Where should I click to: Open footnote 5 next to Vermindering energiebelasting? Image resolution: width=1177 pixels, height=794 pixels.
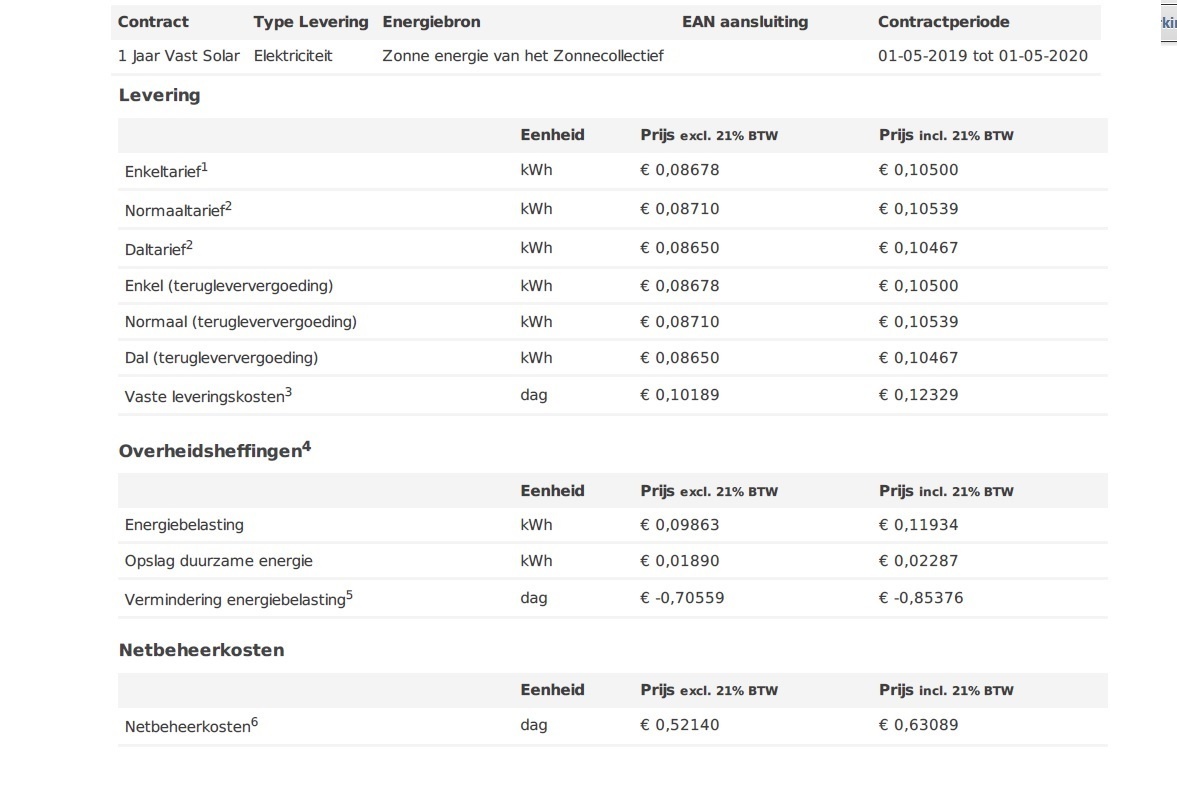click(350, 596)
